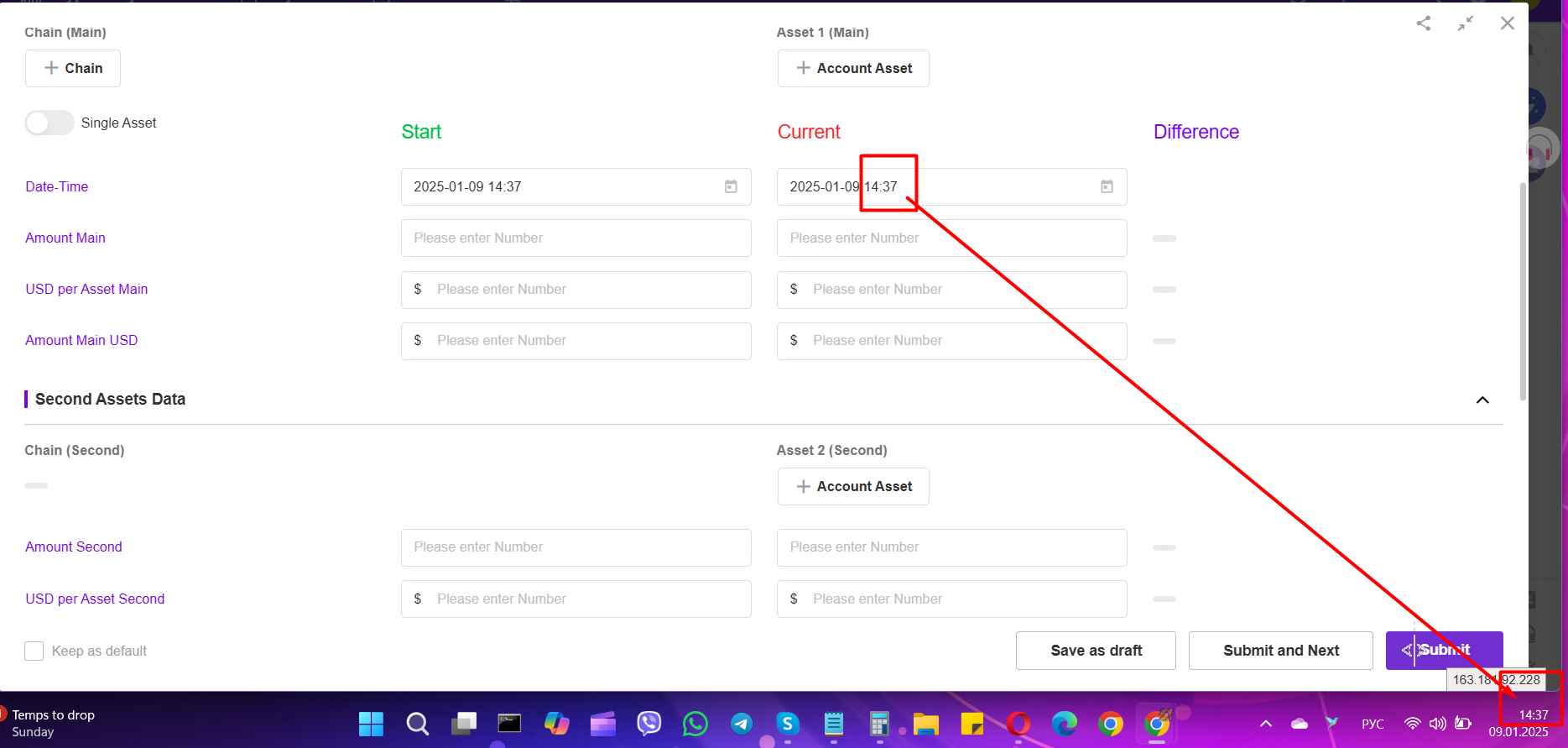Check the Keep as default box
Screen dimensions: 1568x748
point(34,651)
